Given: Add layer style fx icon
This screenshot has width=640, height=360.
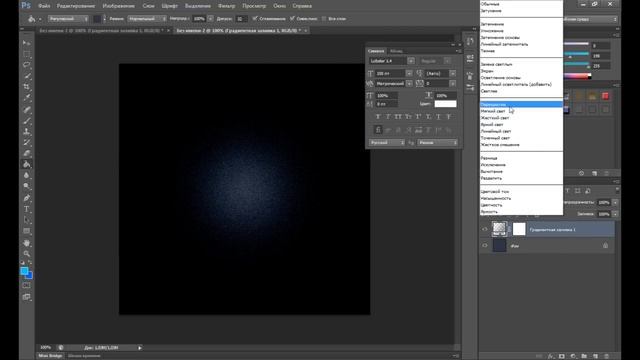Looking at the screenshot, I should click(x=551, y=356).
